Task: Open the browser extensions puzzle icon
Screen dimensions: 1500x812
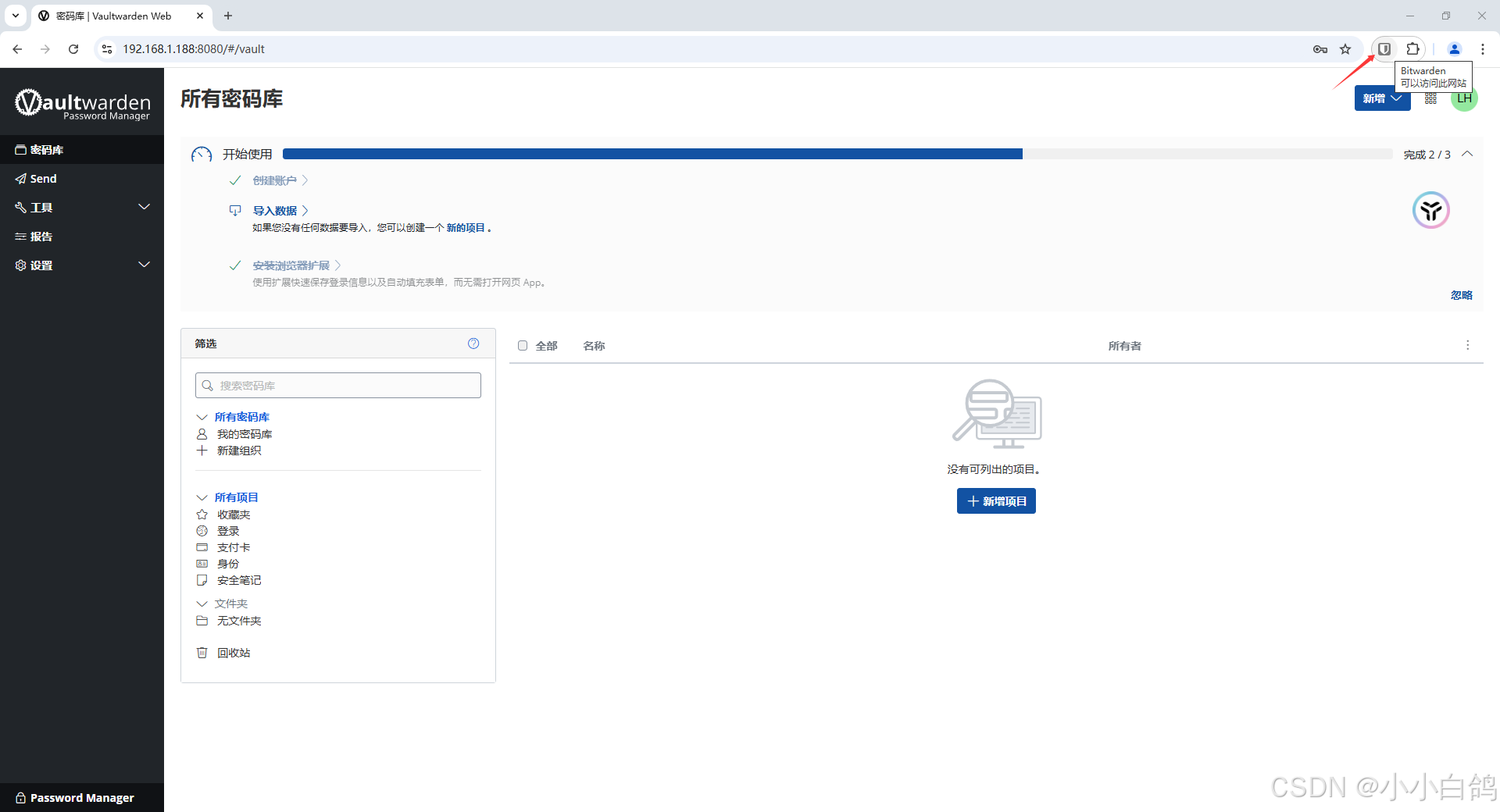Action: click(x=1412, y=49)
